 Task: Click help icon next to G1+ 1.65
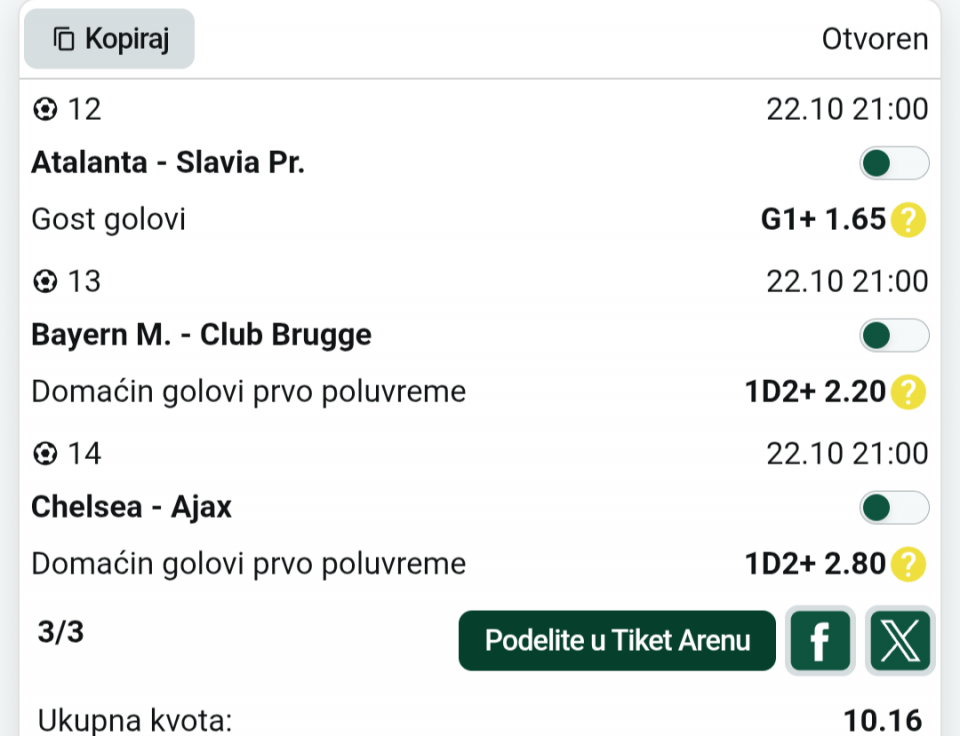click(908, 220)
